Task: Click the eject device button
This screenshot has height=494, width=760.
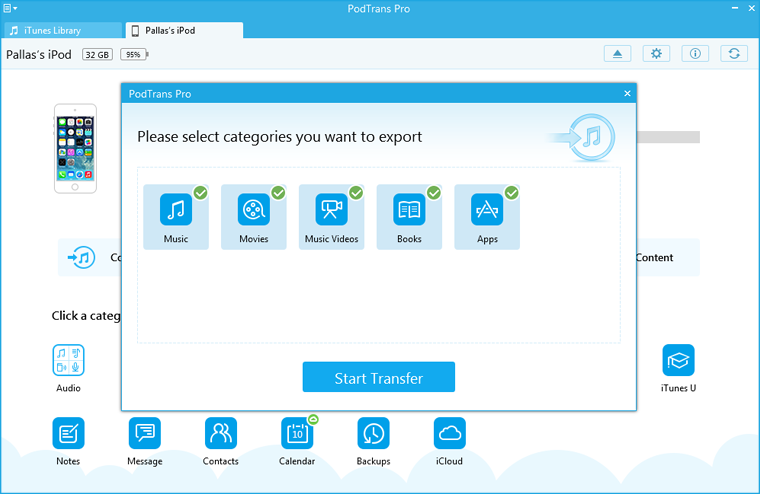Action: [617, 54]
